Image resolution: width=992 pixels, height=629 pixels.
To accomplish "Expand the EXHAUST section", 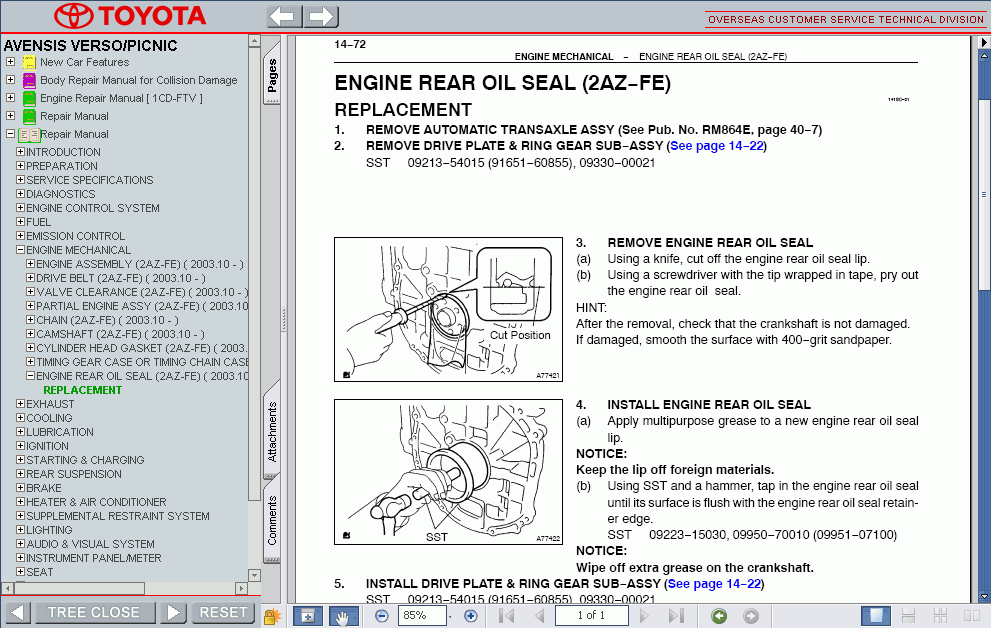I will click(20, 404).
